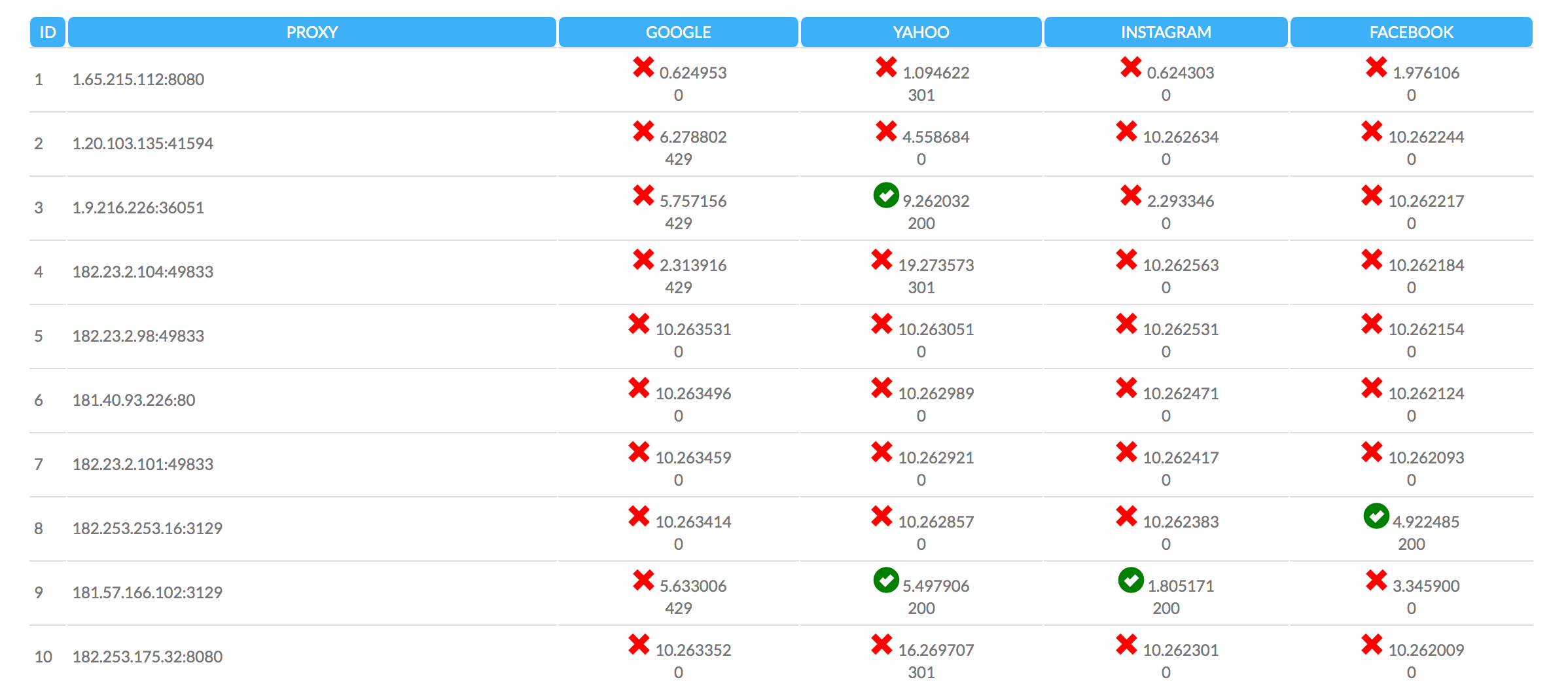1568x686 pixels.
Task: Click the red X for Facebook in row 1
Action: coord(1376,67)
